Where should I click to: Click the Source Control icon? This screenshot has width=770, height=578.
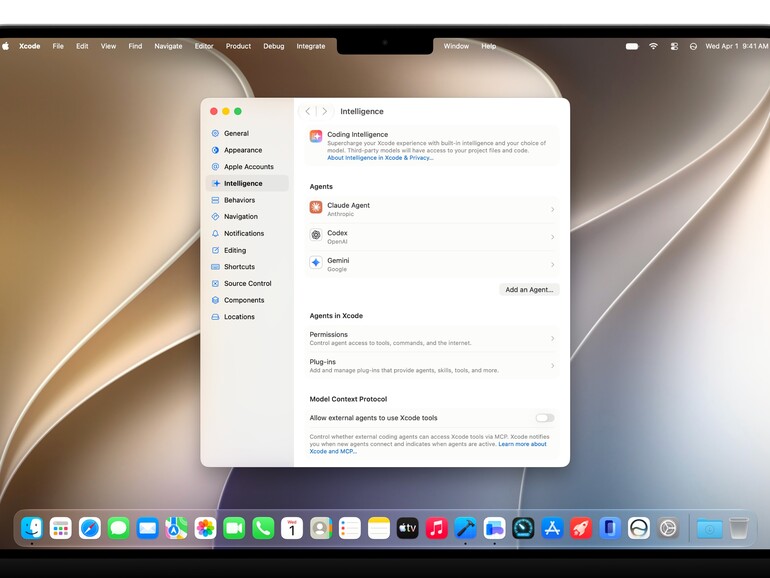(215, 283)
